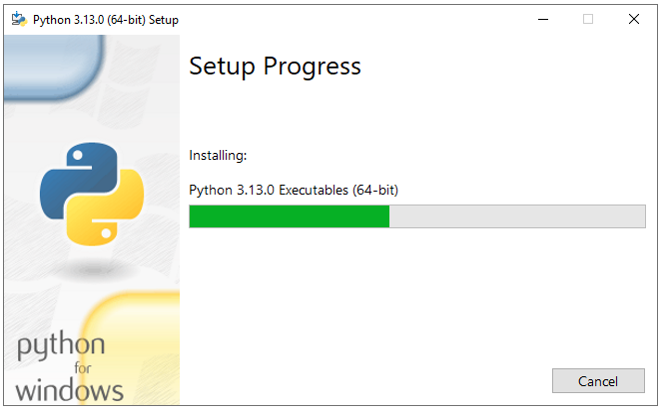Image resolution: width=663 pixels, height=408 pixels.
Task: Click the unfilled gray part of progress bar
Action: pos(516,217)
